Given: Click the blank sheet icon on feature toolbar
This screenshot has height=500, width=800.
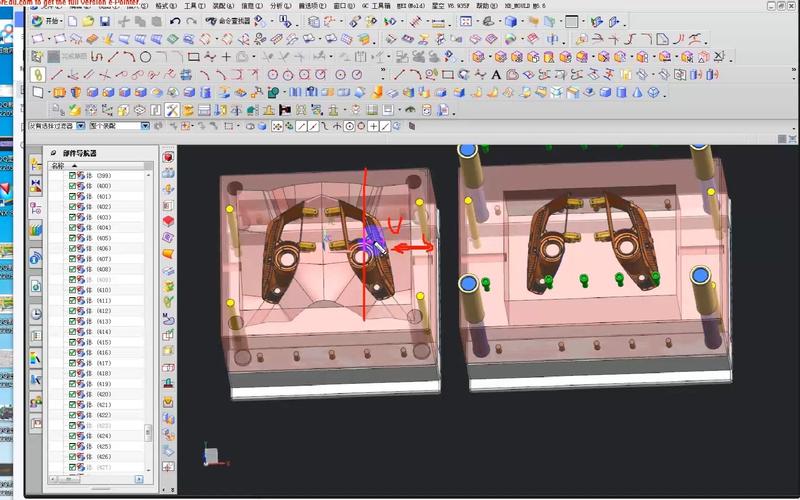Looking at the screenshot, I should (38, 92).
